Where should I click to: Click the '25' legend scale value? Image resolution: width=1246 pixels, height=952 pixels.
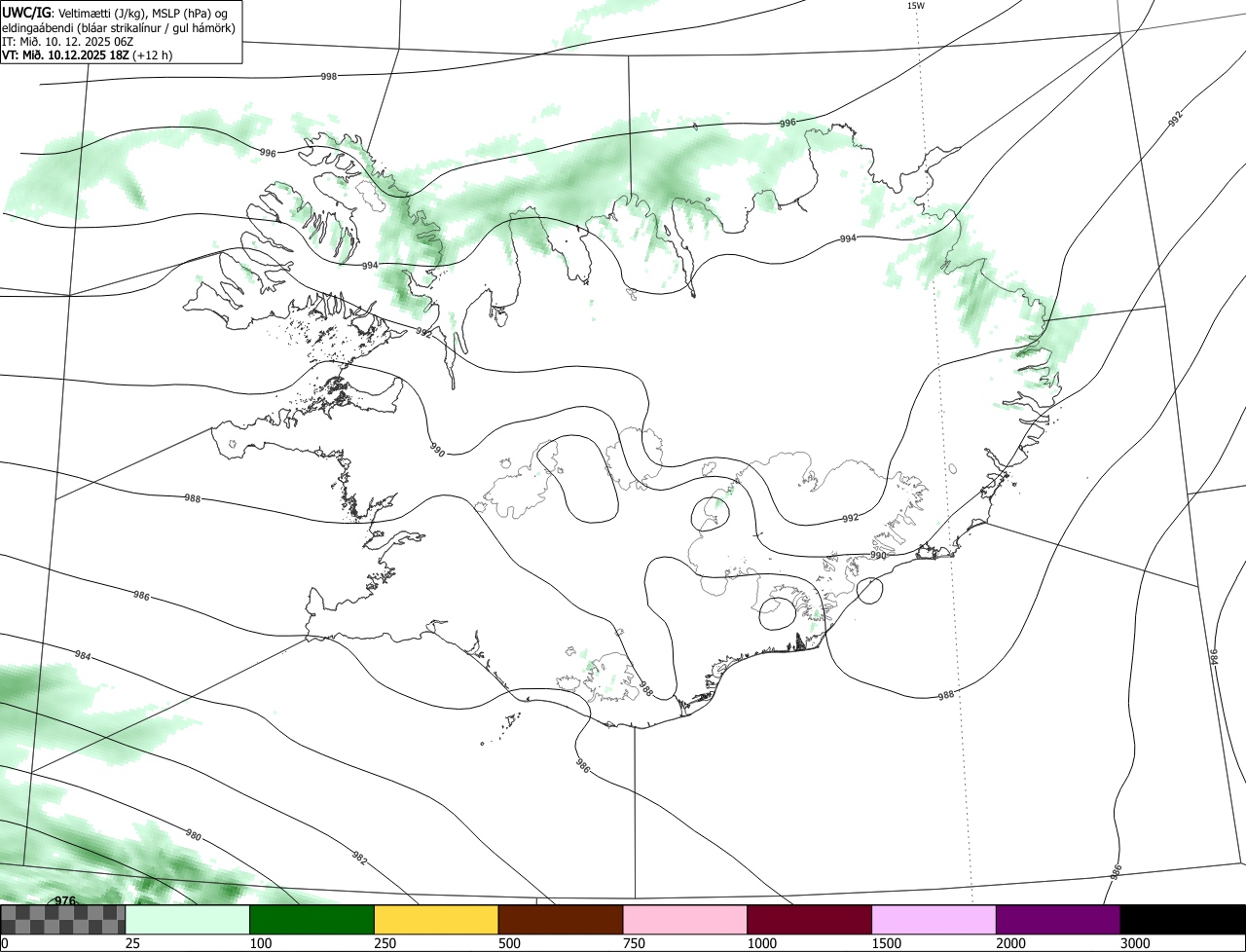[x=132, y=943]
